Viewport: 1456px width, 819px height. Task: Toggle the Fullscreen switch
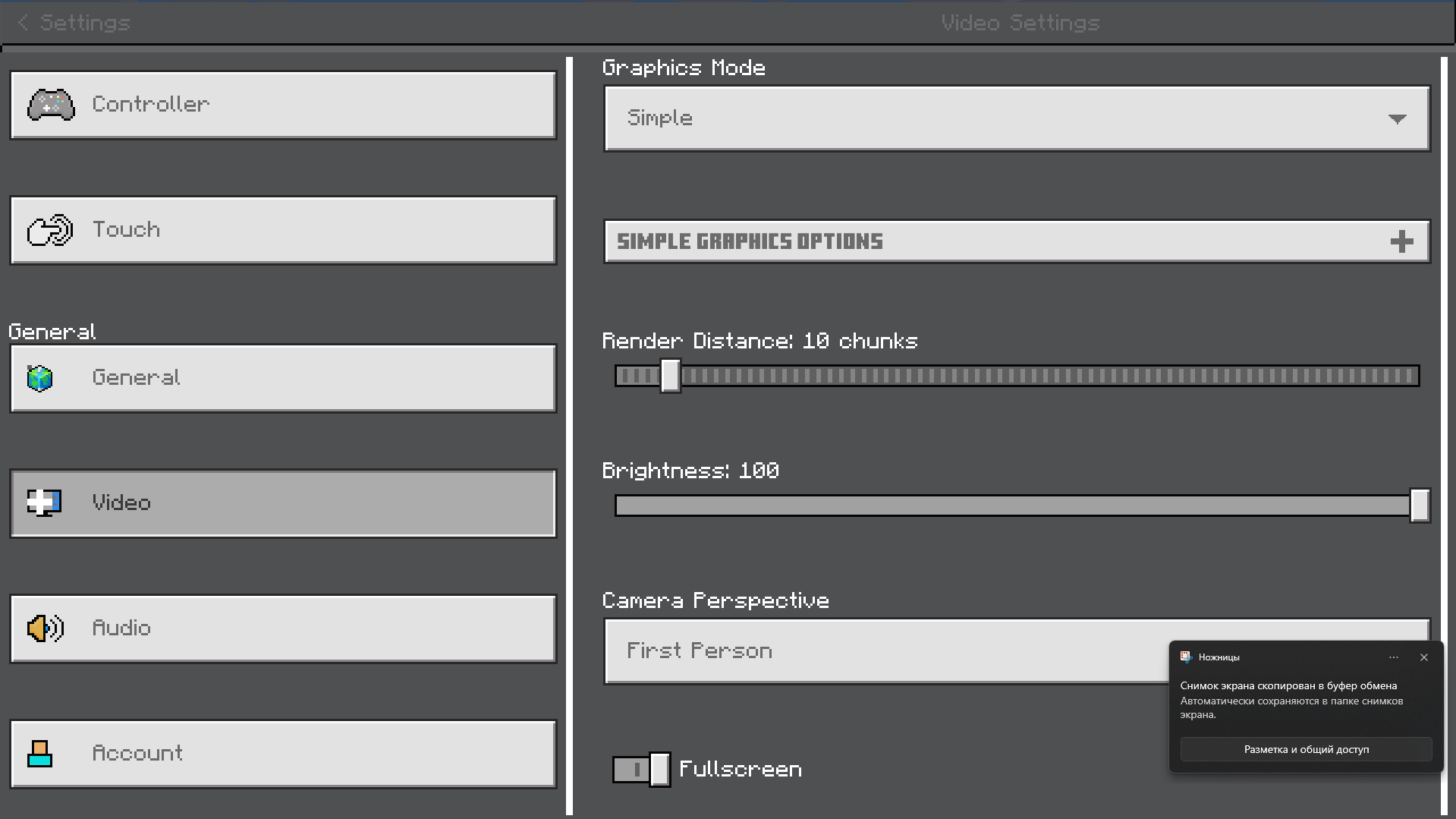click(641, 770)
